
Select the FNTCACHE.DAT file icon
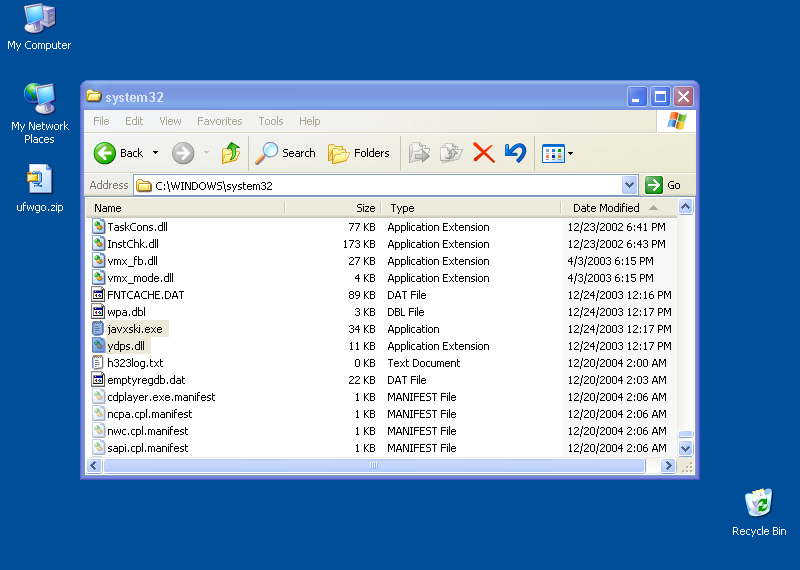coord(98,294)
